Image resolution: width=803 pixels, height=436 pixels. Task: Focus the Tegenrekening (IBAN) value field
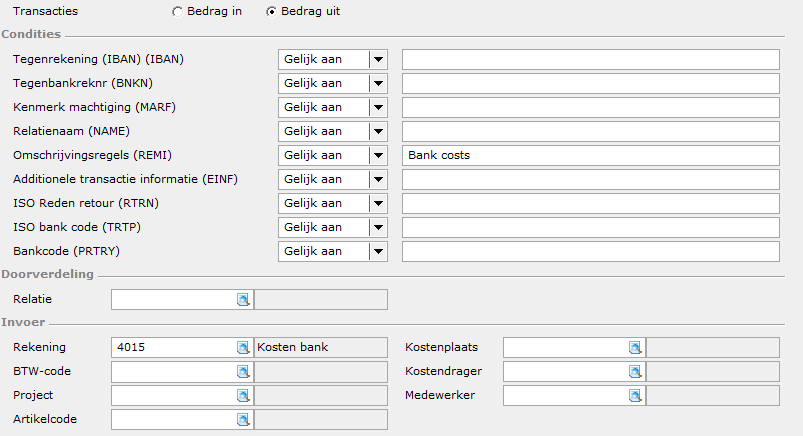[x=591, y=59]
